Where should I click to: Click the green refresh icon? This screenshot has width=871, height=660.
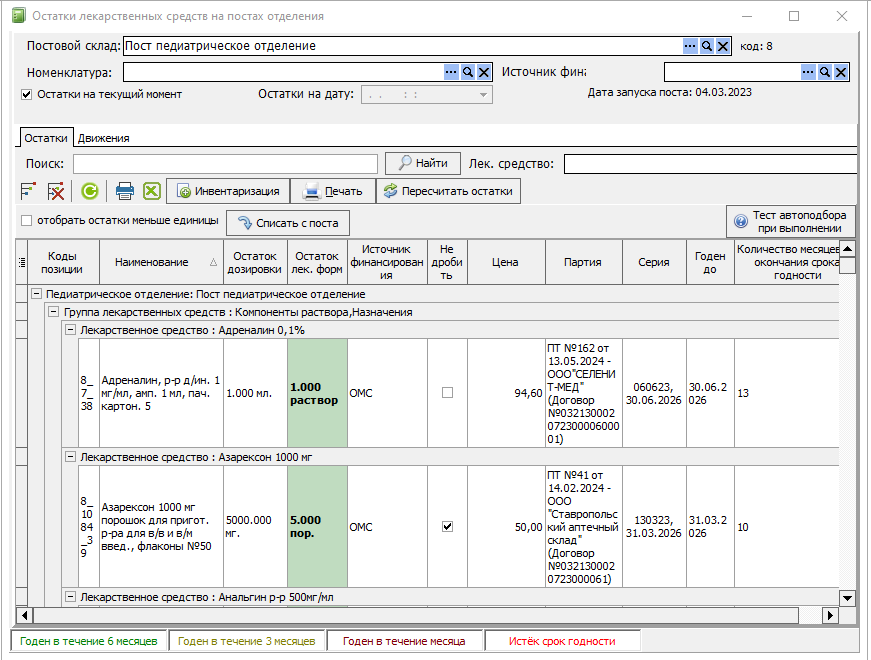click(89, 191)
